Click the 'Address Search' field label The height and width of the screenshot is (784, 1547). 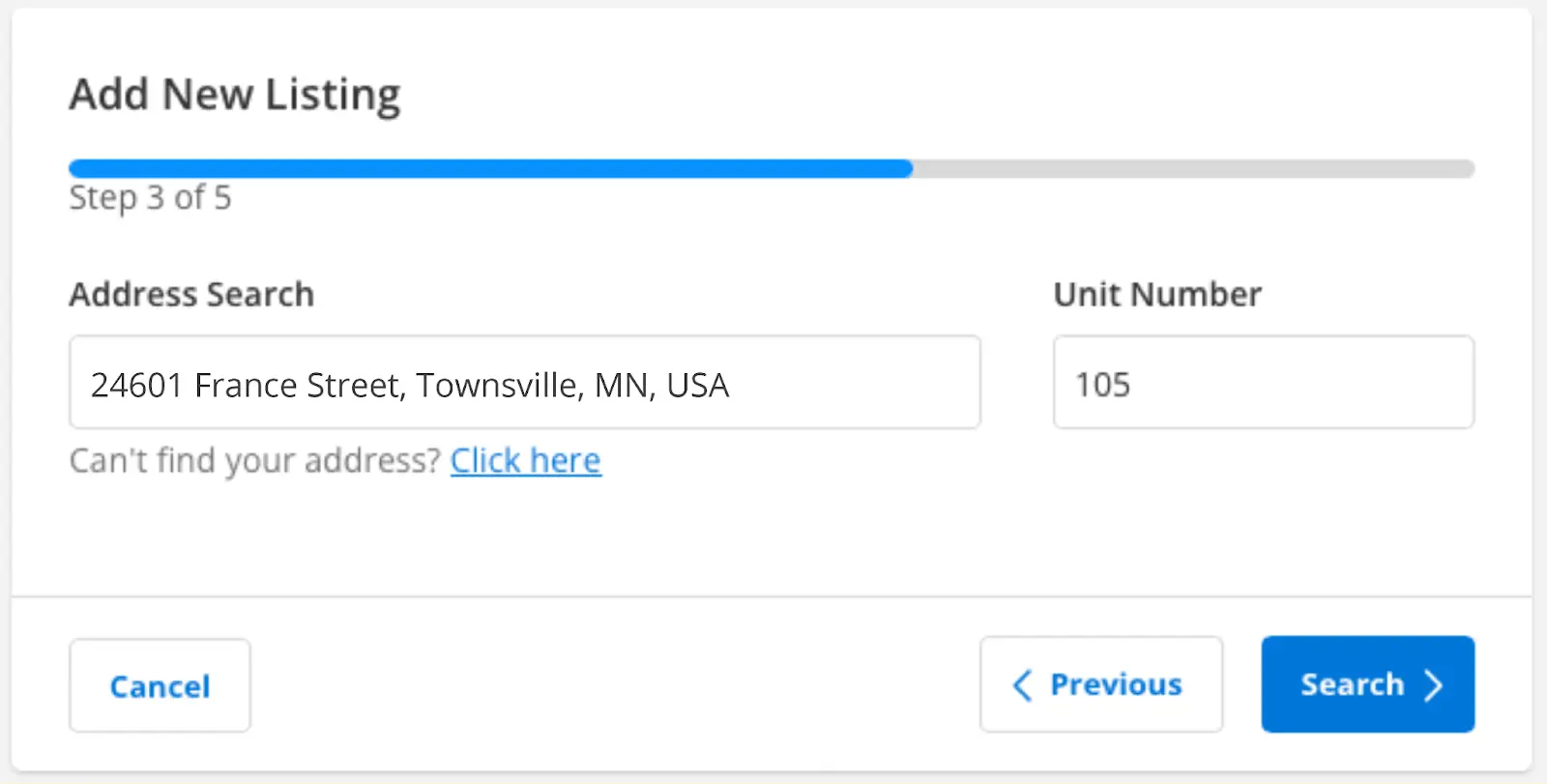(x=191, y=294)
